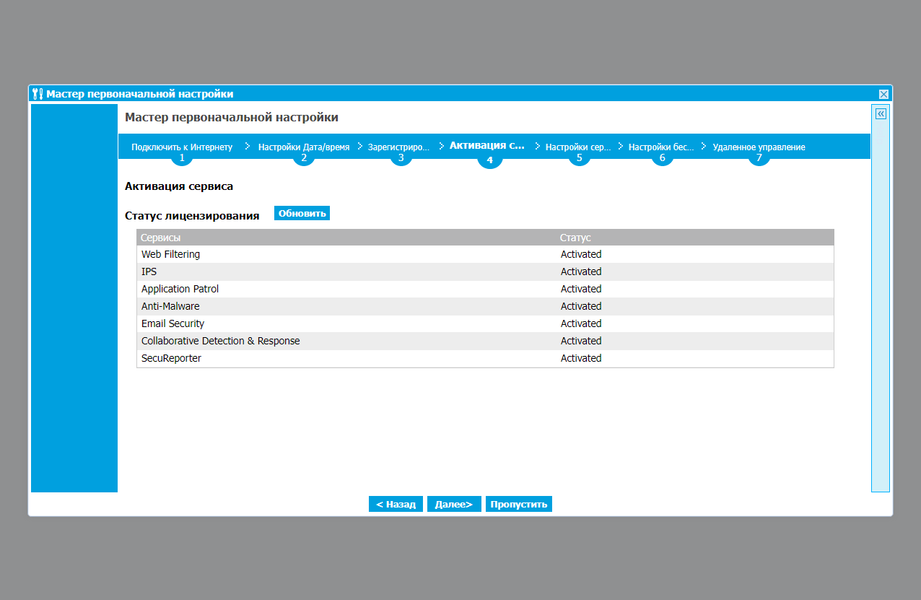Select step 2 circle for Date/Time settings

(304, 157)
